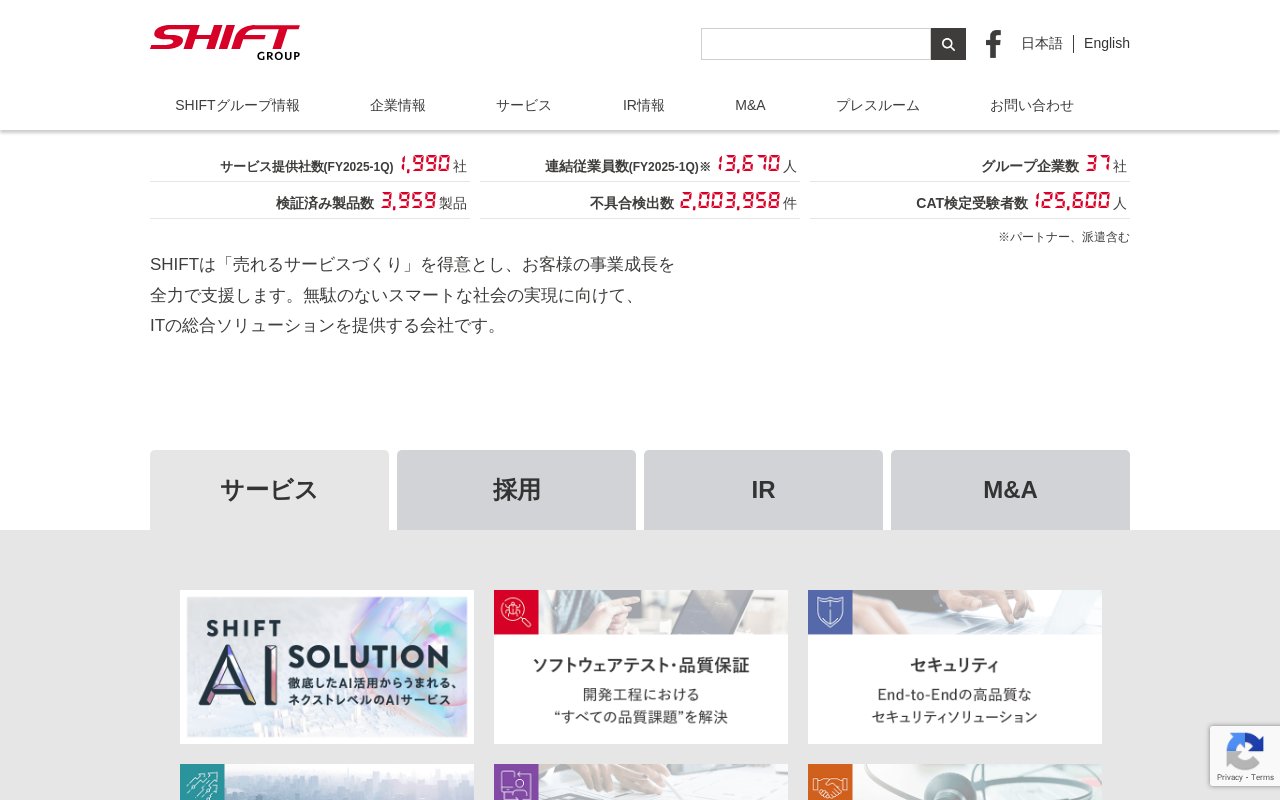Click the 検証済み製品数 3,959 statistic
The height and width of the screenshot is (800, 1280).
click(x=310, y=202)
